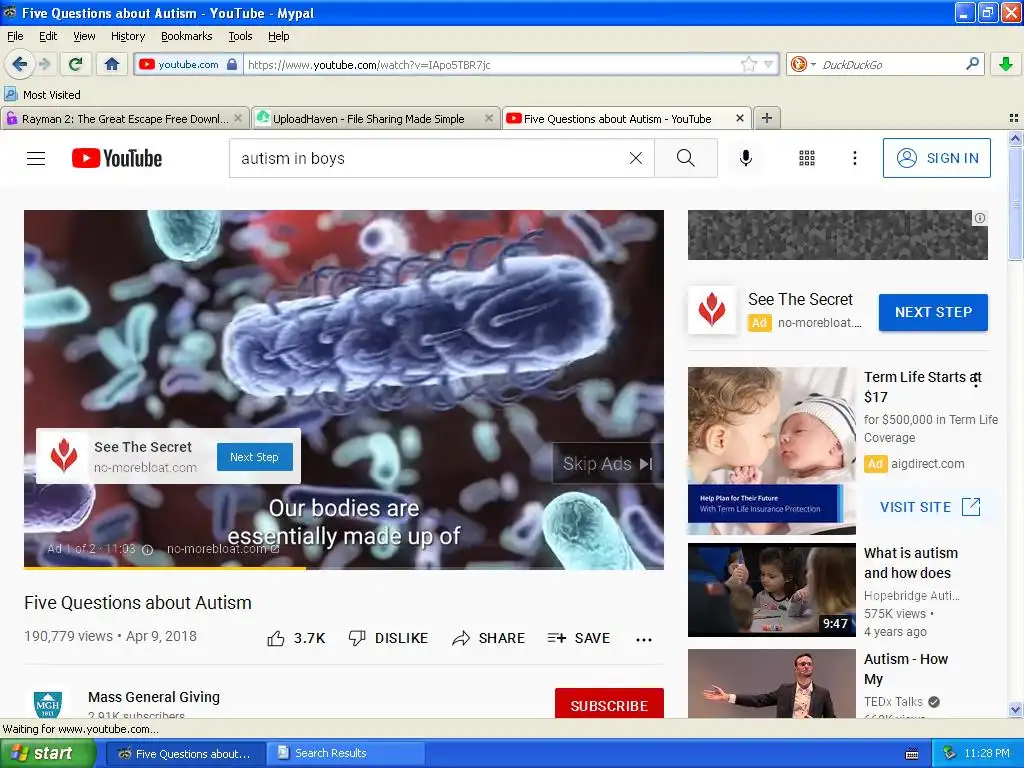Open the YouTube apps grid icon

coord(807,158)
